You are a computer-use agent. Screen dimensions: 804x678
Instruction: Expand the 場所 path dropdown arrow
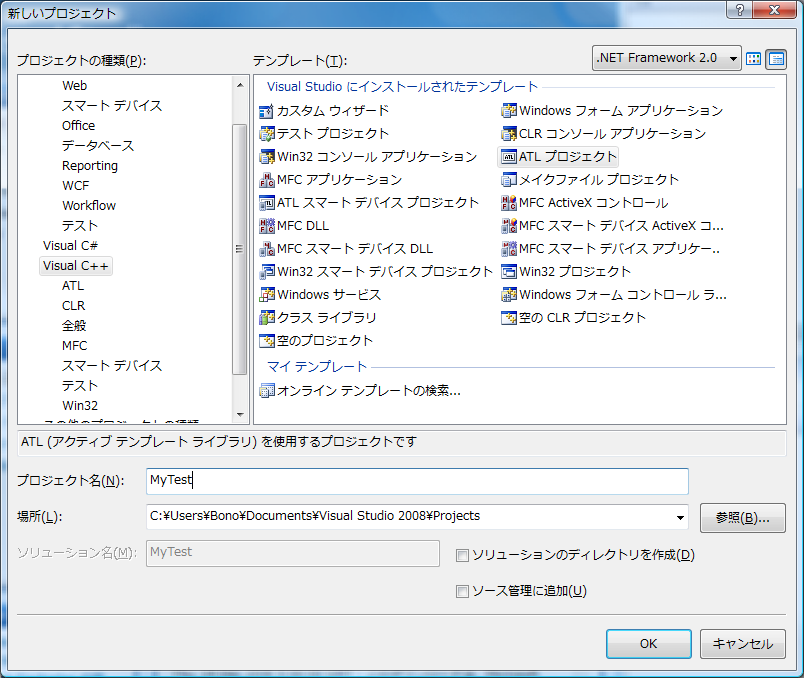pos(680,517)
